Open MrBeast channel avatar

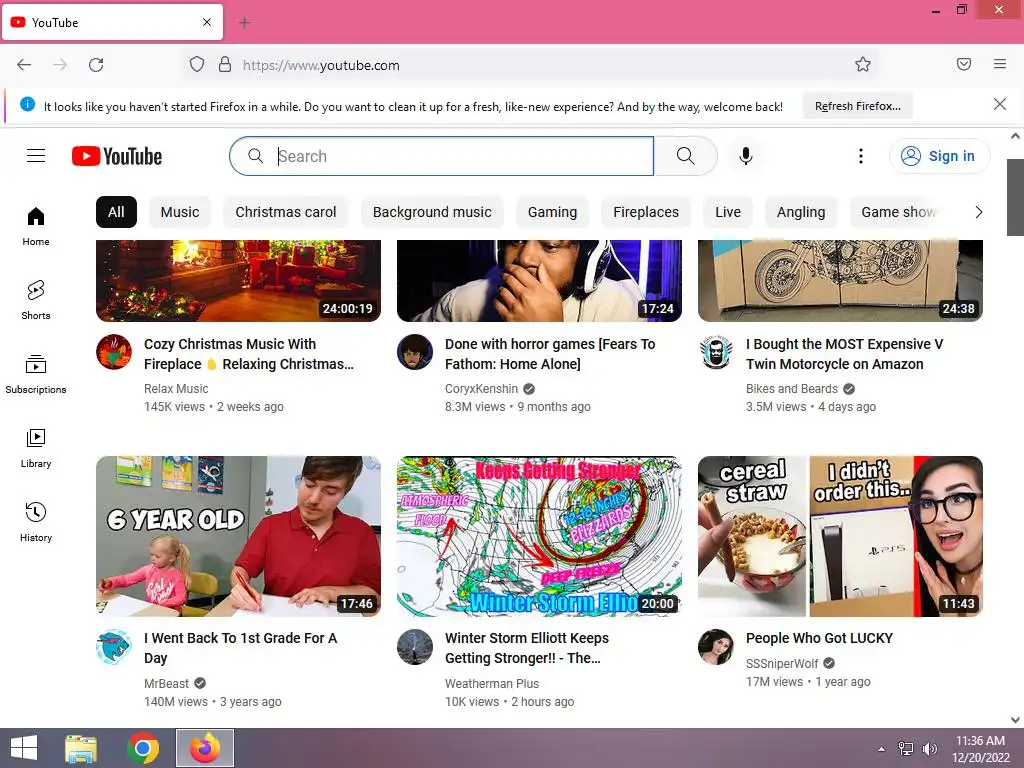tap(114, 647)
